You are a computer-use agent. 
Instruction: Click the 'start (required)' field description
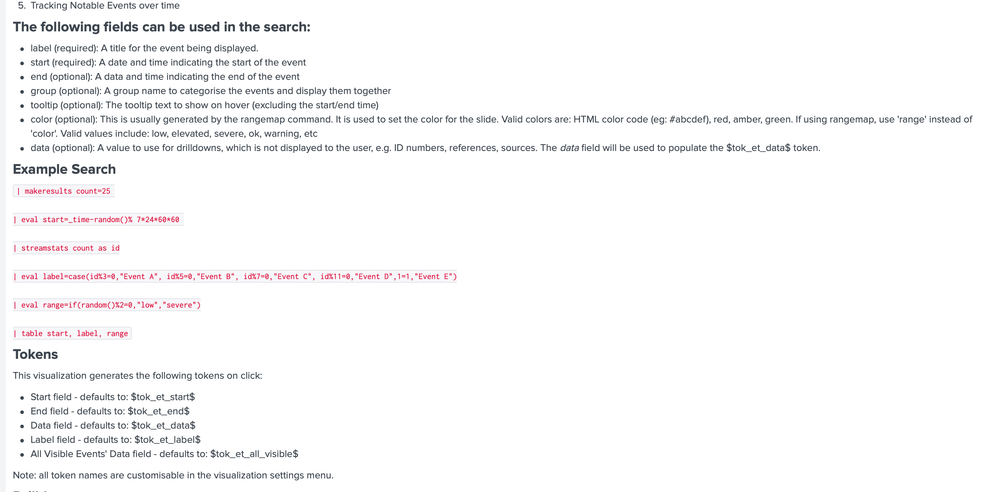pyautogui.click(x=168, y=62)
